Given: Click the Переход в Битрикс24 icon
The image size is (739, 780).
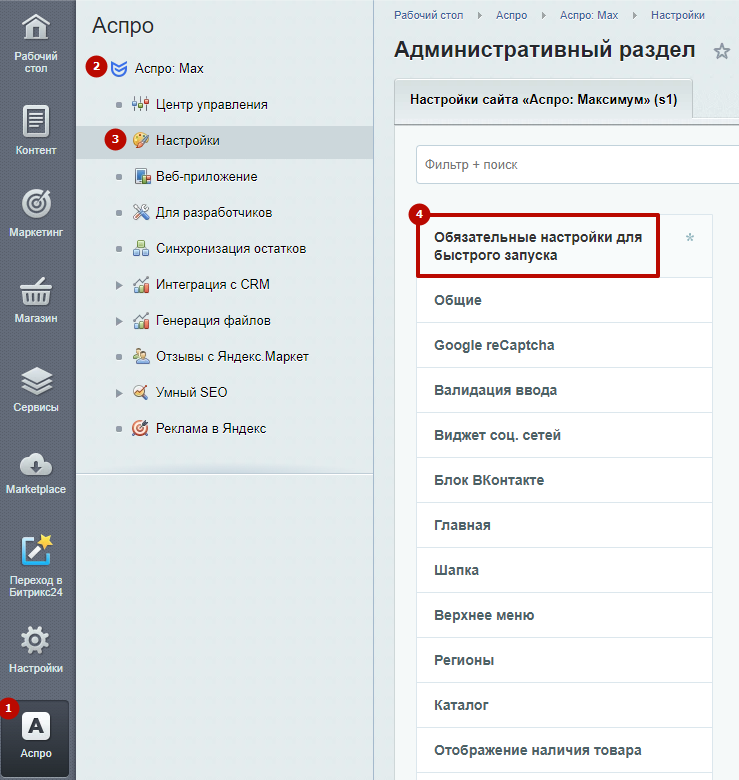Looking at the screenshot, I should point(36,551).
